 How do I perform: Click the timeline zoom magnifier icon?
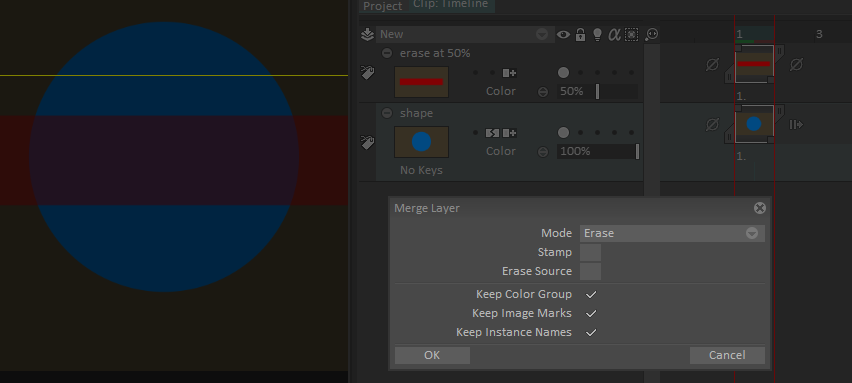coord(651,35)
